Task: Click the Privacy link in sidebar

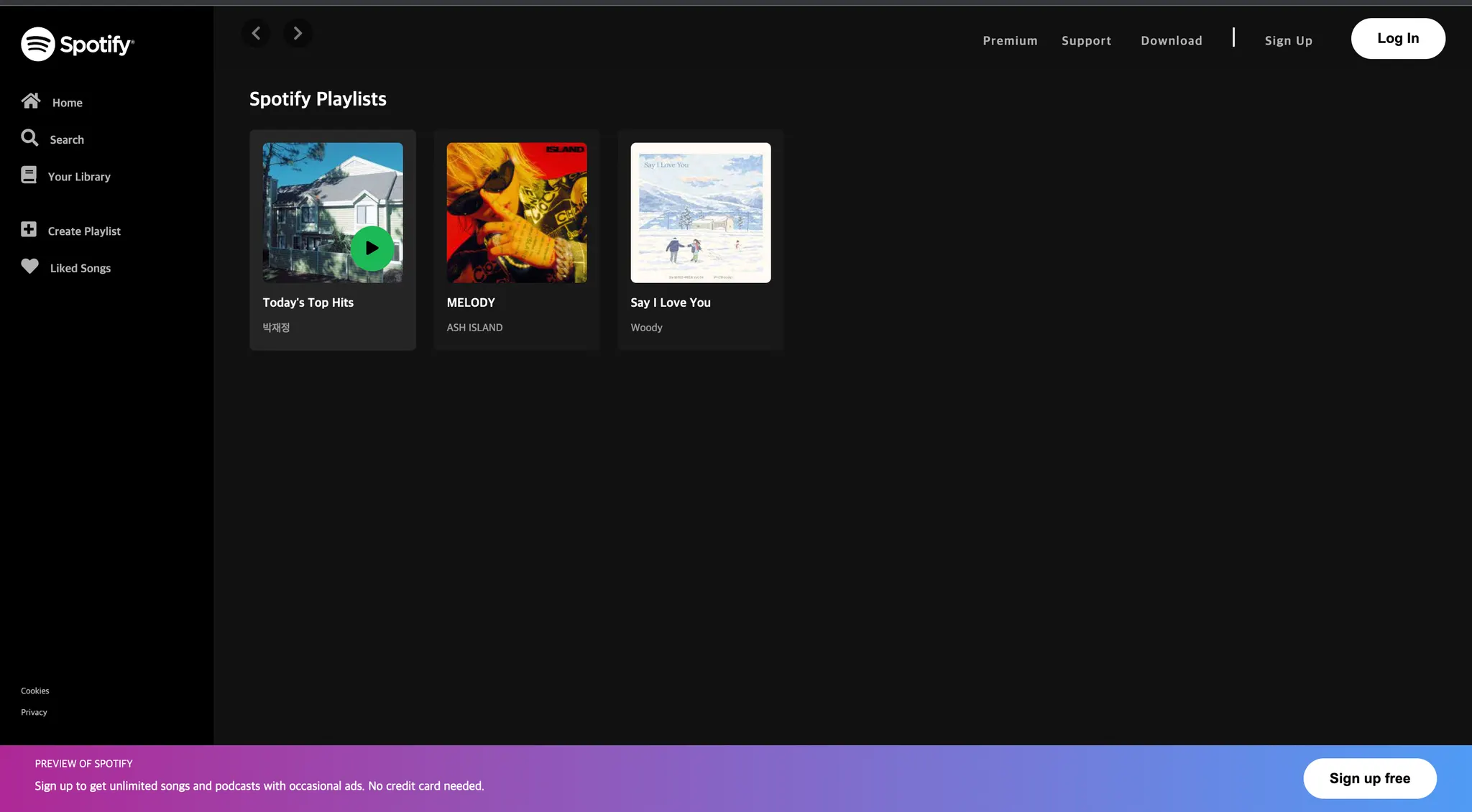Action: pos(34,712)
